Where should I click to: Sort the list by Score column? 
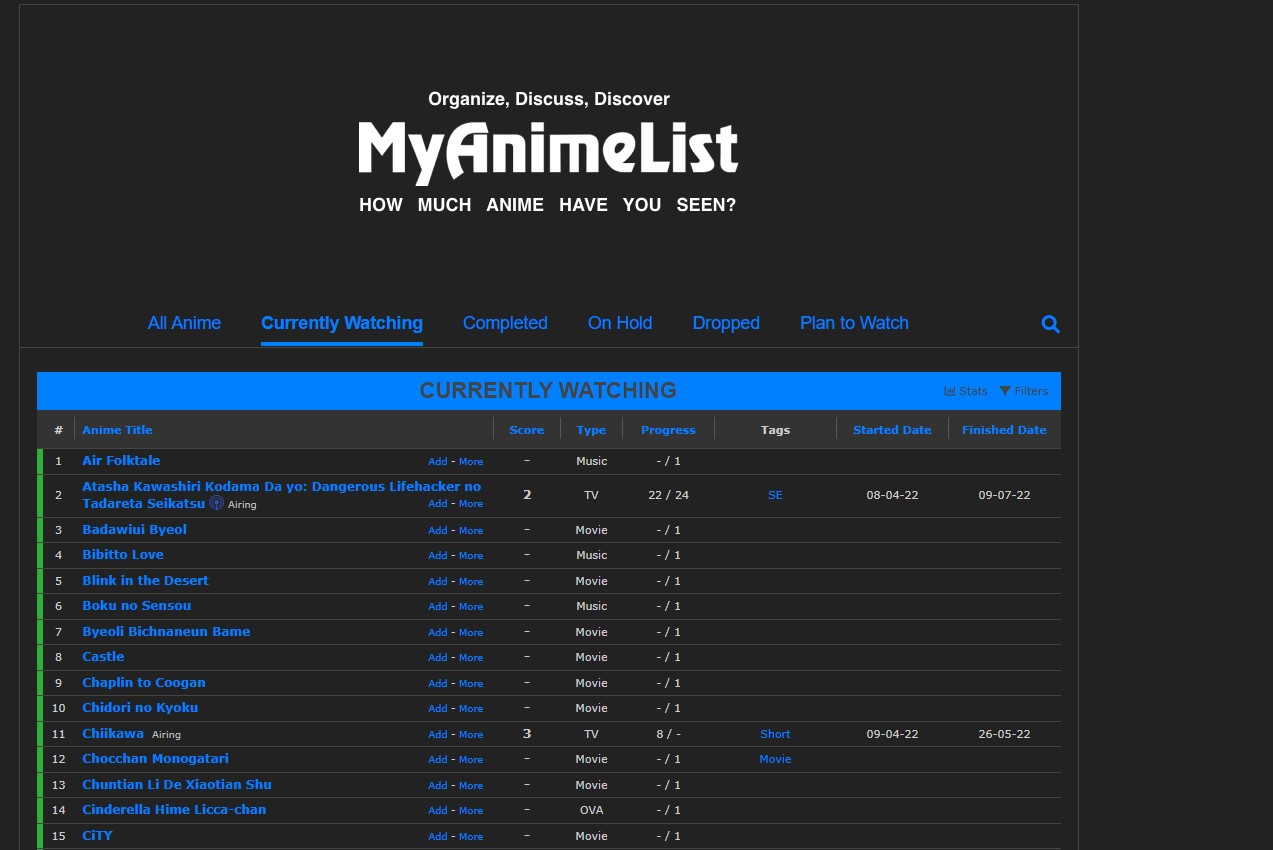(526, 430)
